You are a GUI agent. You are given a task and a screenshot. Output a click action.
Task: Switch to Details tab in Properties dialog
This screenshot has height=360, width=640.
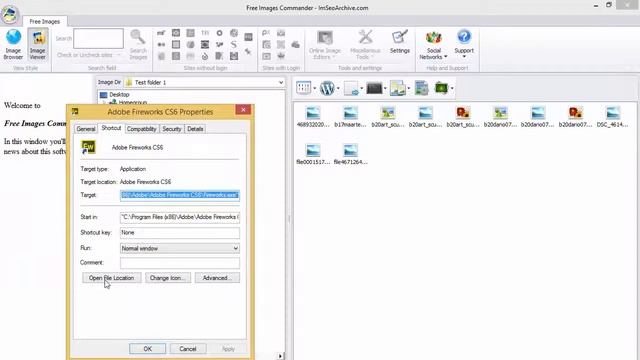pyautogui.click(x=195, y=129)
